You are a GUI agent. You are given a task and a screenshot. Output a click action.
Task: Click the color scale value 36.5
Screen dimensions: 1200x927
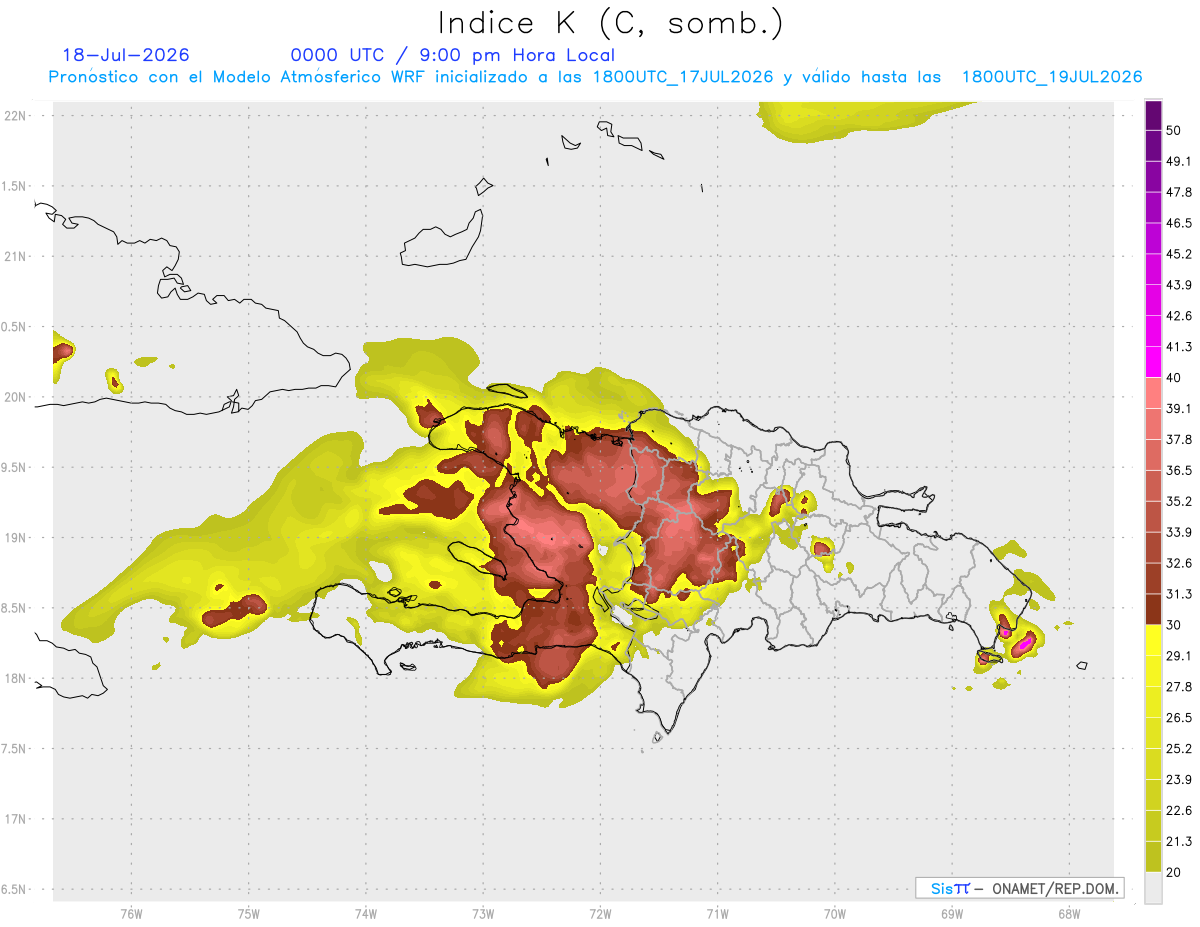point(1179,471)
